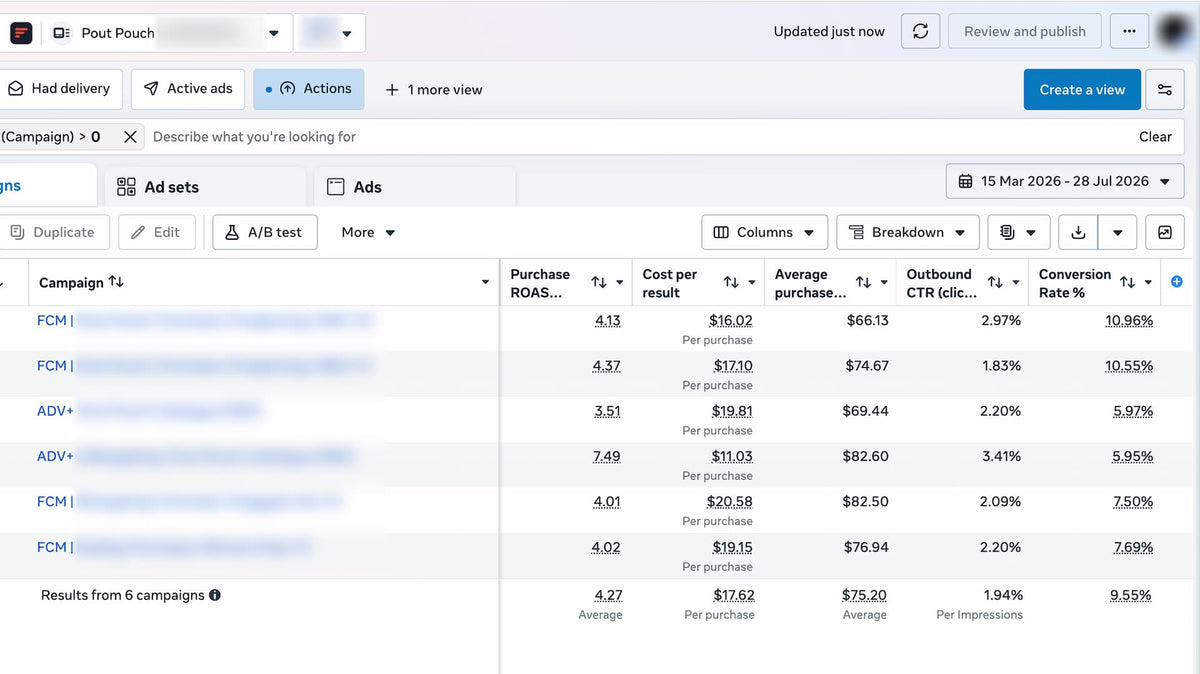Sort the Conversion Rate % column

pos(1127,283)
